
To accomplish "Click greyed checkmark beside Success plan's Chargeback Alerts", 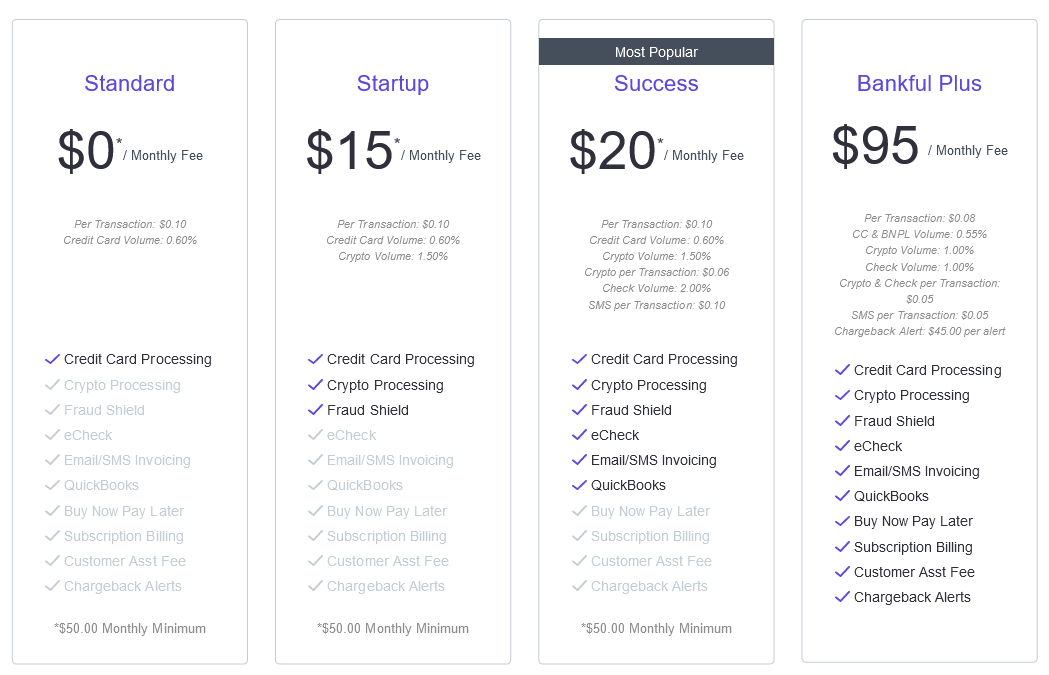I will 579,586.
